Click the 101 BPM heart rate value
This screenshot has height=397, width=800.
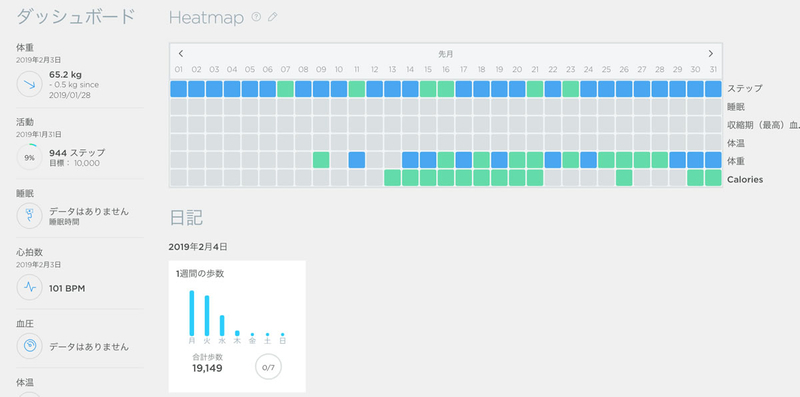click(x=67, y=288)
